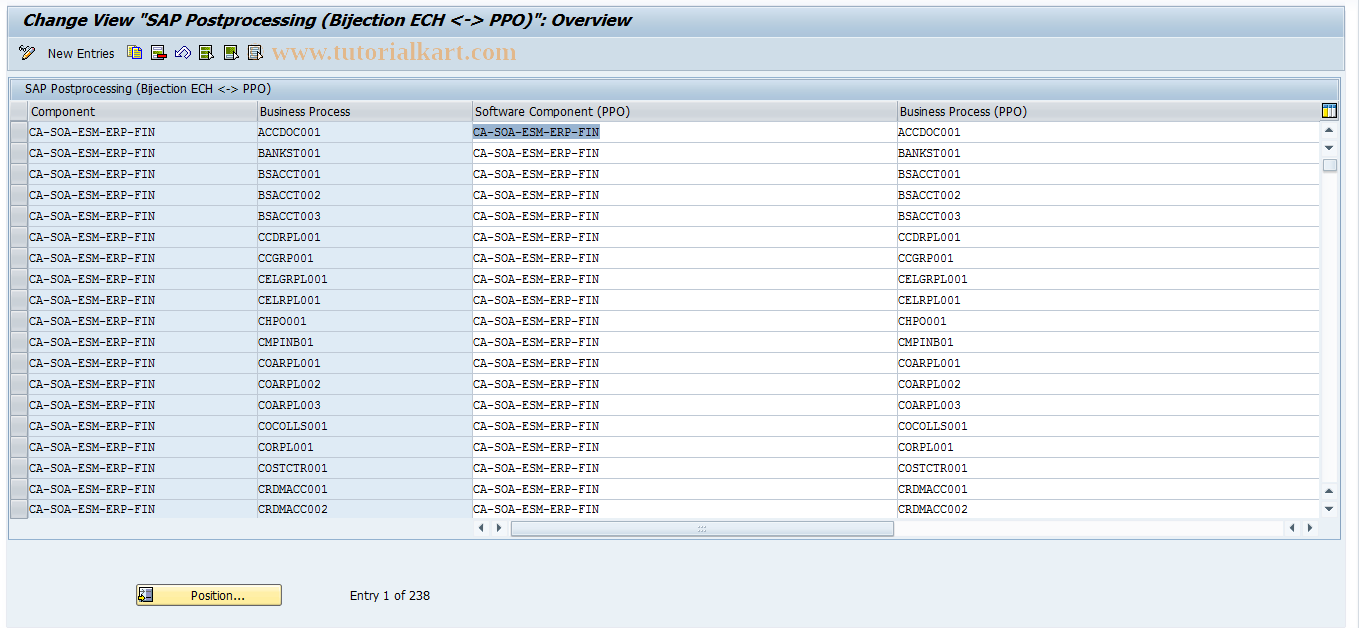Click the Business Process column header
This screenshot has width=1359, height=628.
coord(365,111)
